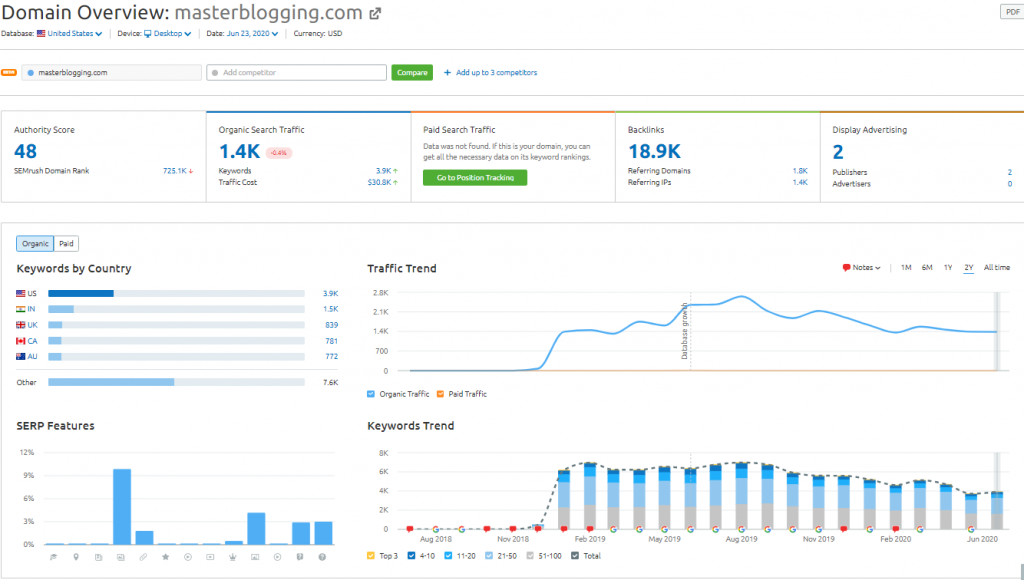Image resolution: width=1024 pixels, height=580 pixels.
Task: Click the Add competitor input field
Action: [296, 73]
